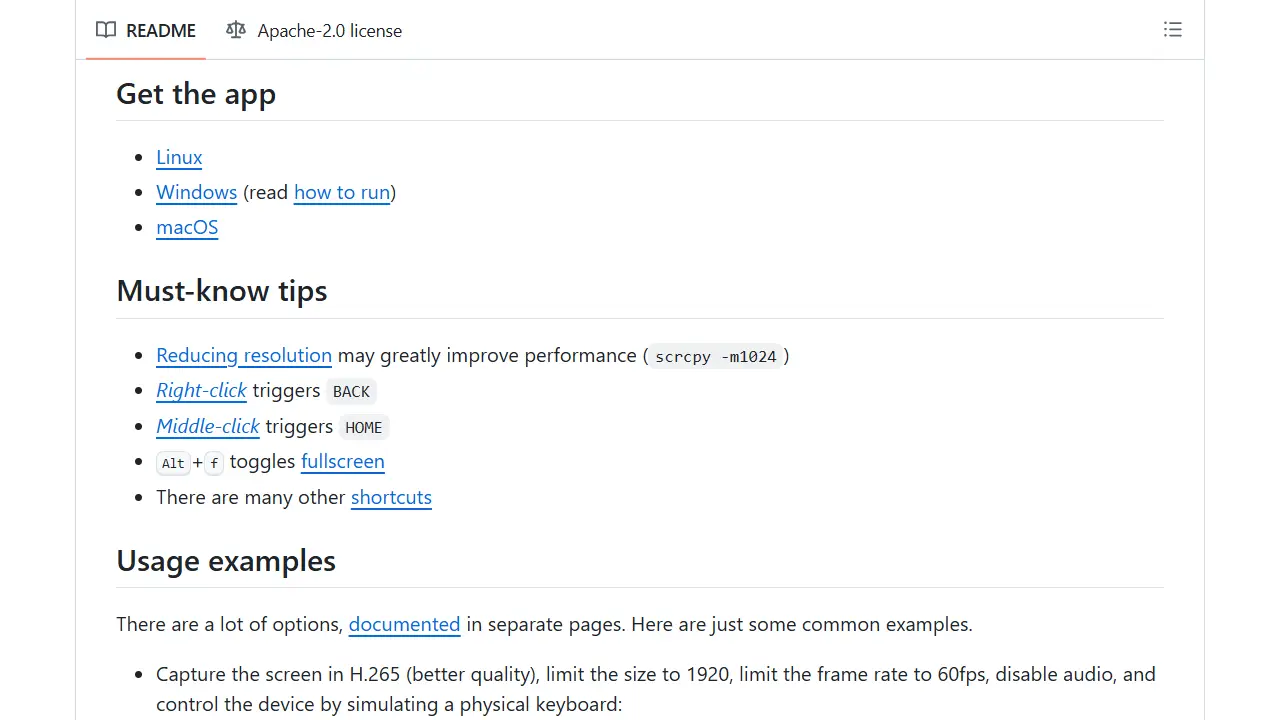
Task: Click the 'Must-know tips' heading
Action: pos(222,291)
